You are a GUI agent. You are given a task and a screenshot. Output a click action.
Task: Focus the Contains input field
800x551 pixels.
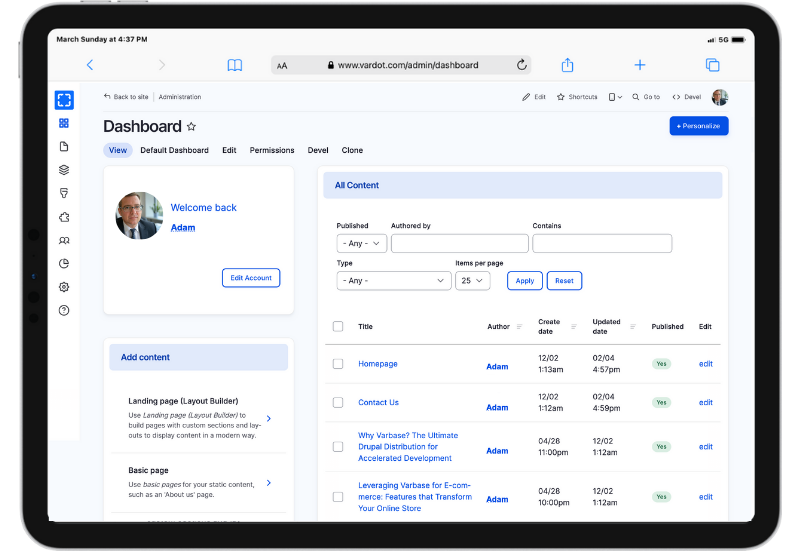(x=602, y=243)
